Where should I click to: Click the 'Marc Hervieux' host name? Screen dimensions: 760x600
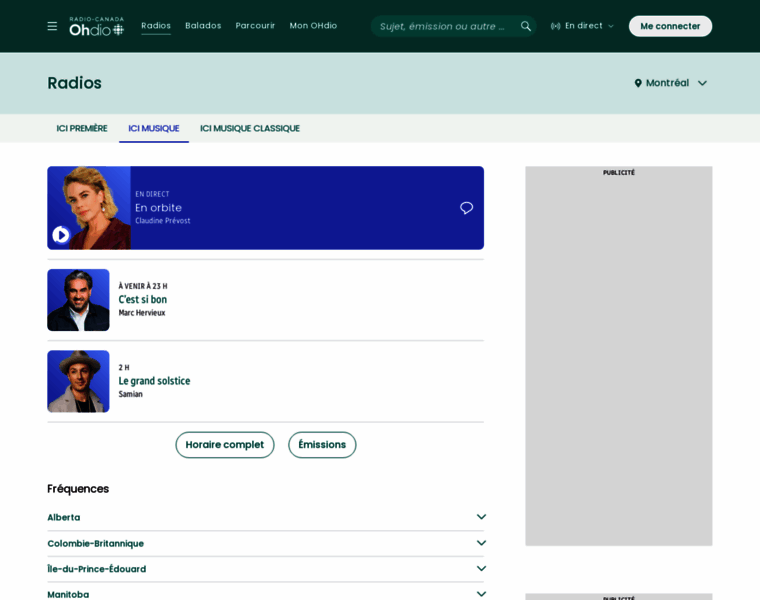pos(142,313)
